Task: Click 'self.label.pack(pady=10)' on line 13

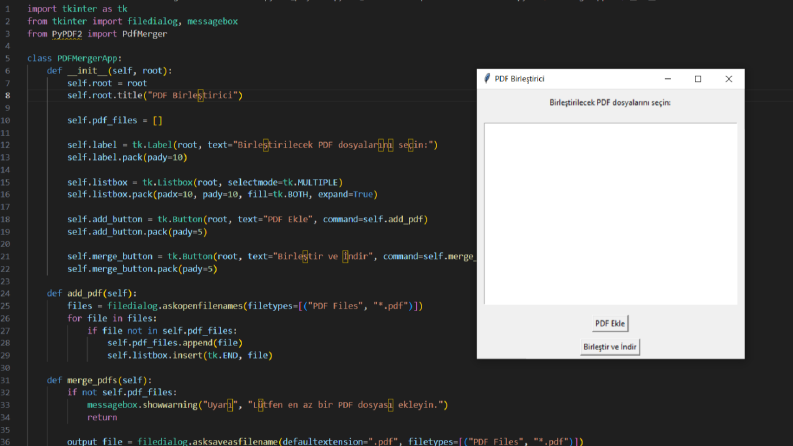Action: click(127, 157)
